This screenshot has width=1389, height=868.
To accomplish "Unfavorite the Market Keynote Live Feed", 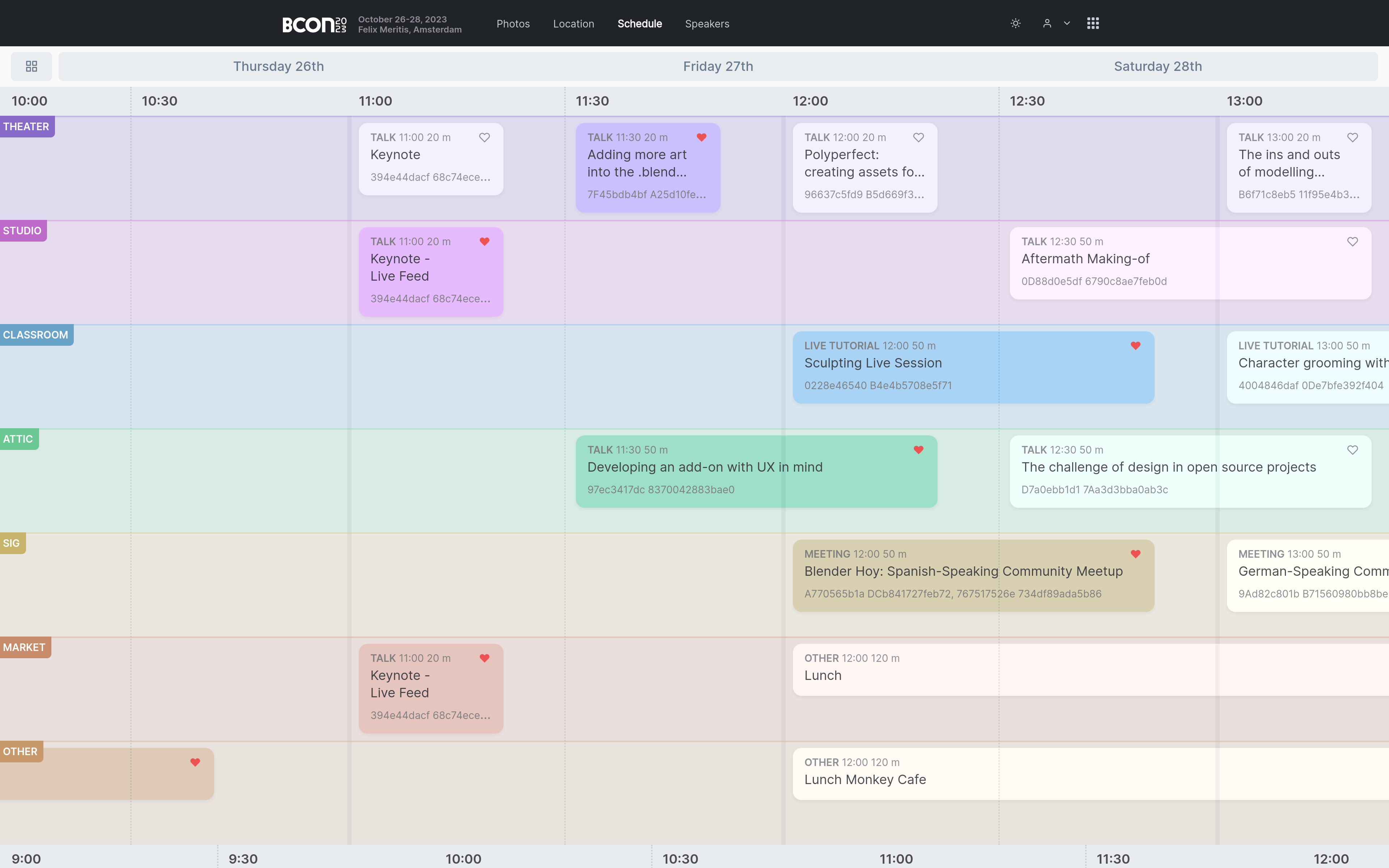I will pos(484,659).
